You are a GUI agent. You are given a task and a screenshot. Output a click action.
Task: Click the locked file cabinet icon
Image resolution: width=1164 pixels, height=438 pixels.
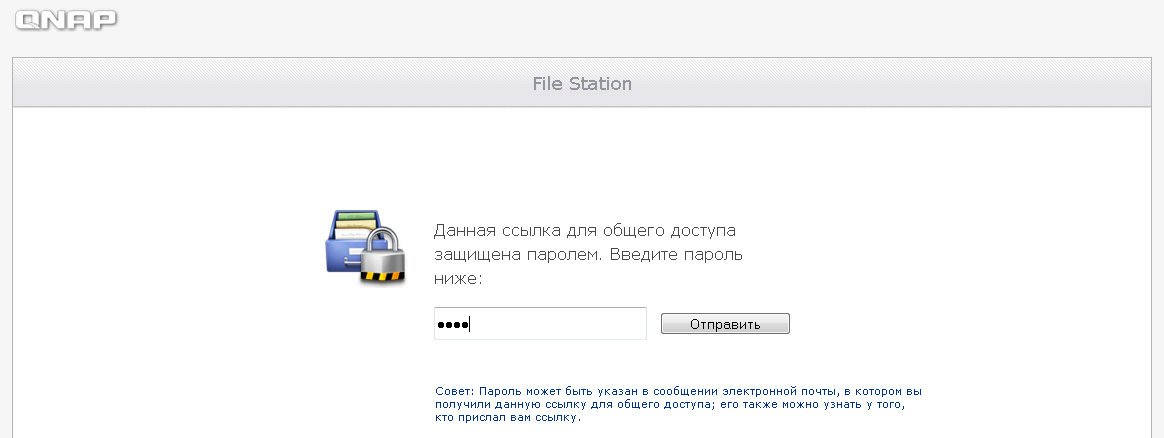[x=366, y=246]
